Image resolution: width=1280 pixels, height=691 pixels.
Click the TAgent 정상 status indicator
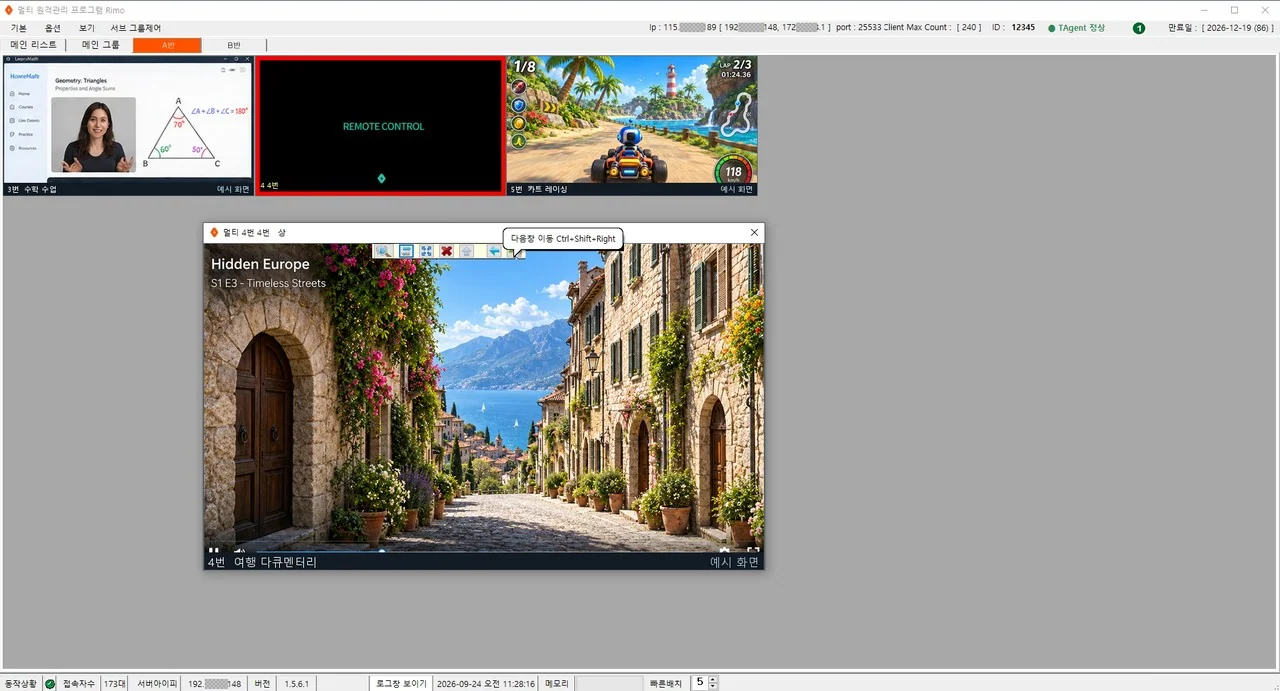tap(1076, 28)
